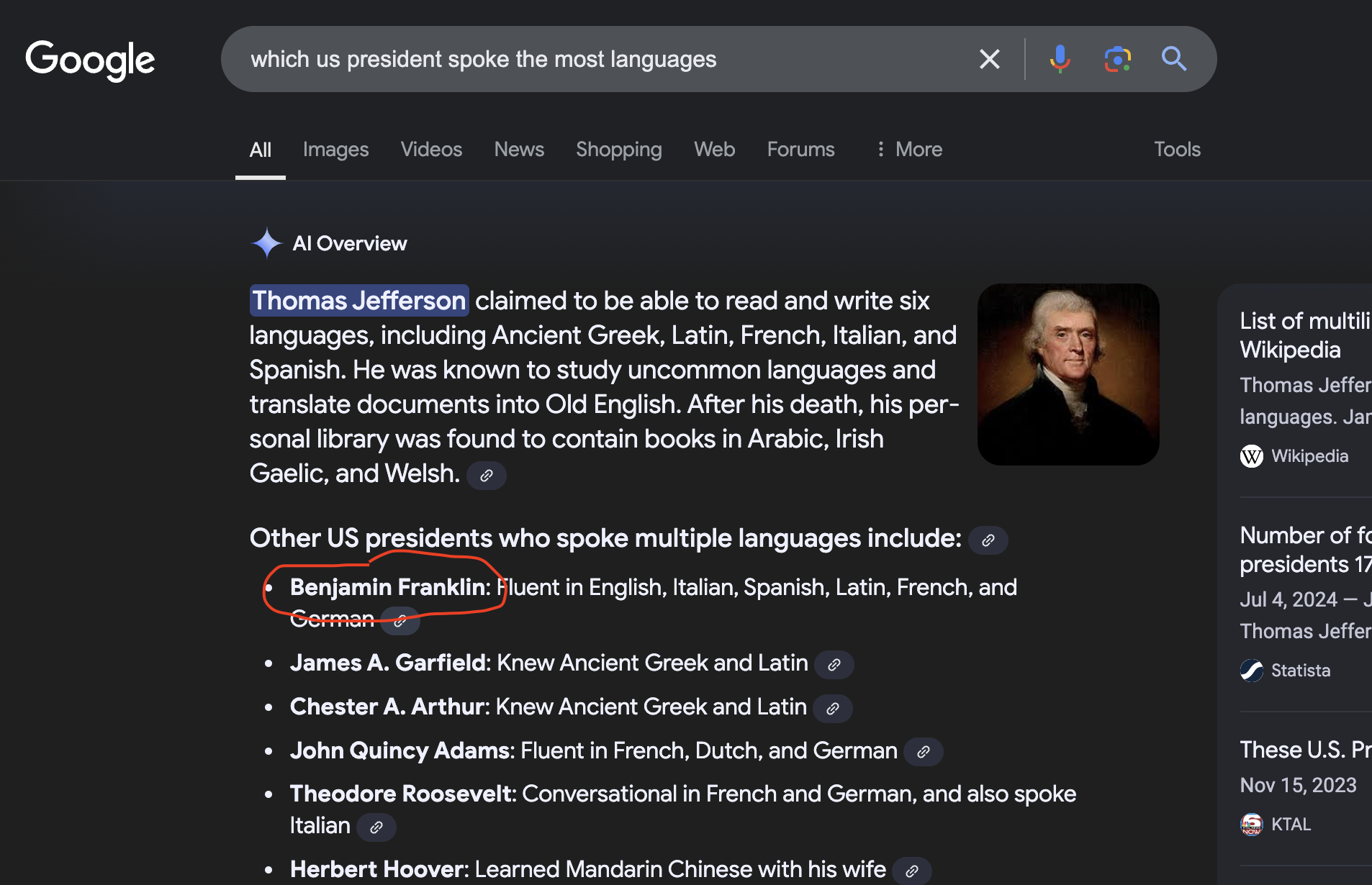
Task: Click the 'Herbert Hoover' name
Action: click(378, 869)
